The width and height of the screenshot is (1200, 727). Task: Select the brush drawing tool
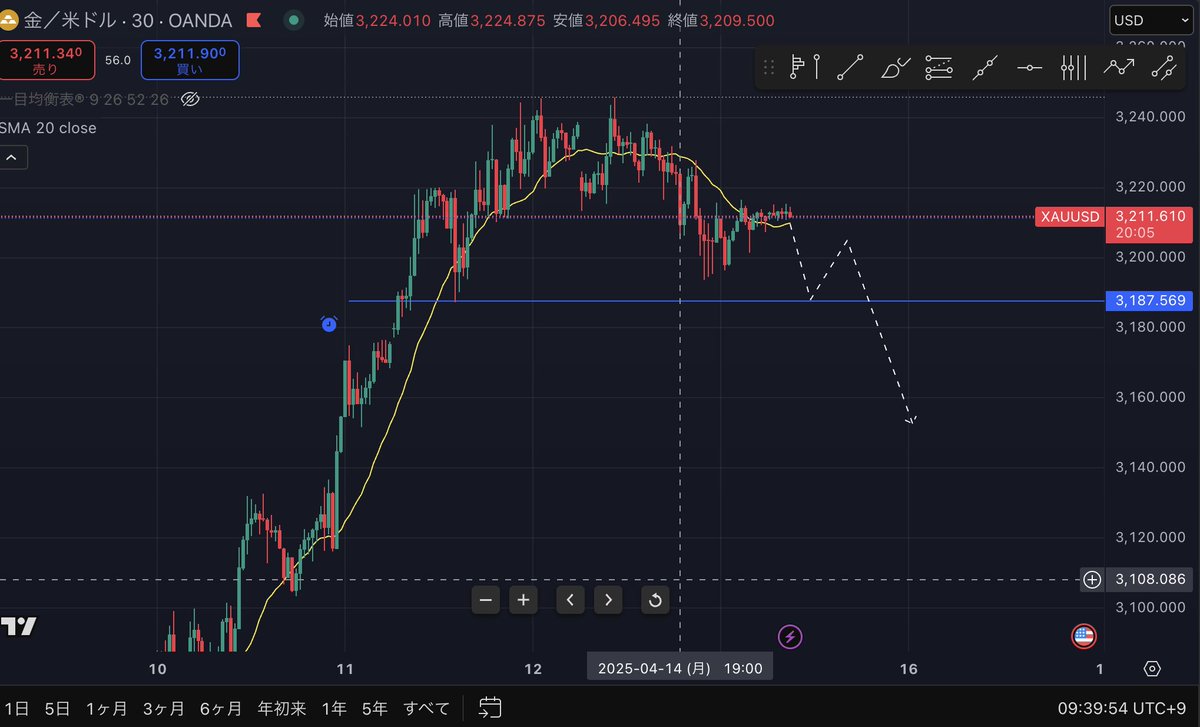(896, 68)
